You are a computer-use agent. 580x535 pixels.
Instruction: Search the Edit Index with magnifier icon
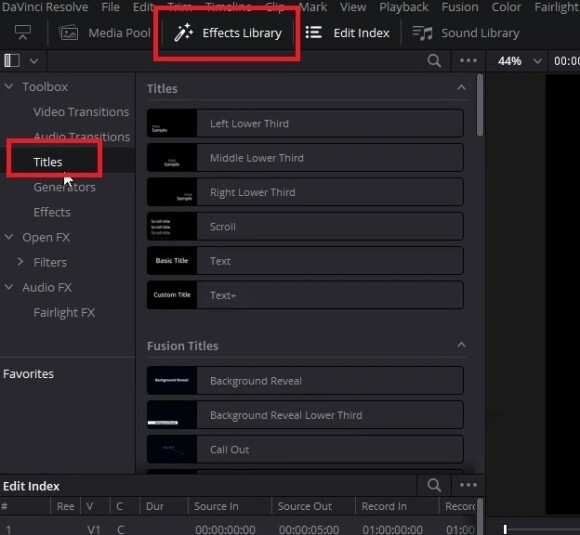point(434,485)
